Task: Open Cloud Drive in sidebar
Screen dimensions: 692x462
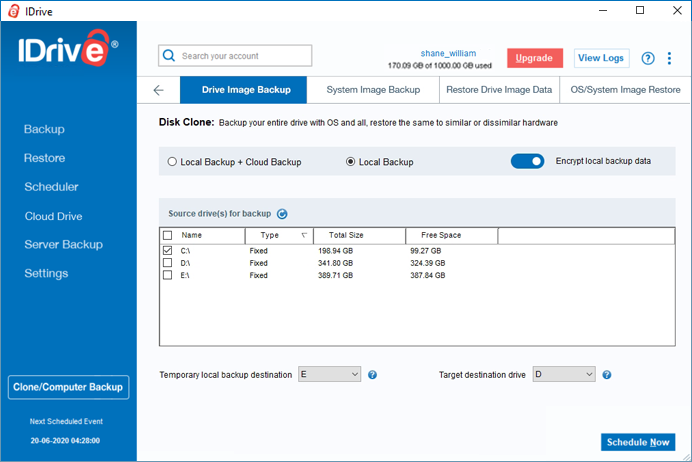Action: pos(53,216)
